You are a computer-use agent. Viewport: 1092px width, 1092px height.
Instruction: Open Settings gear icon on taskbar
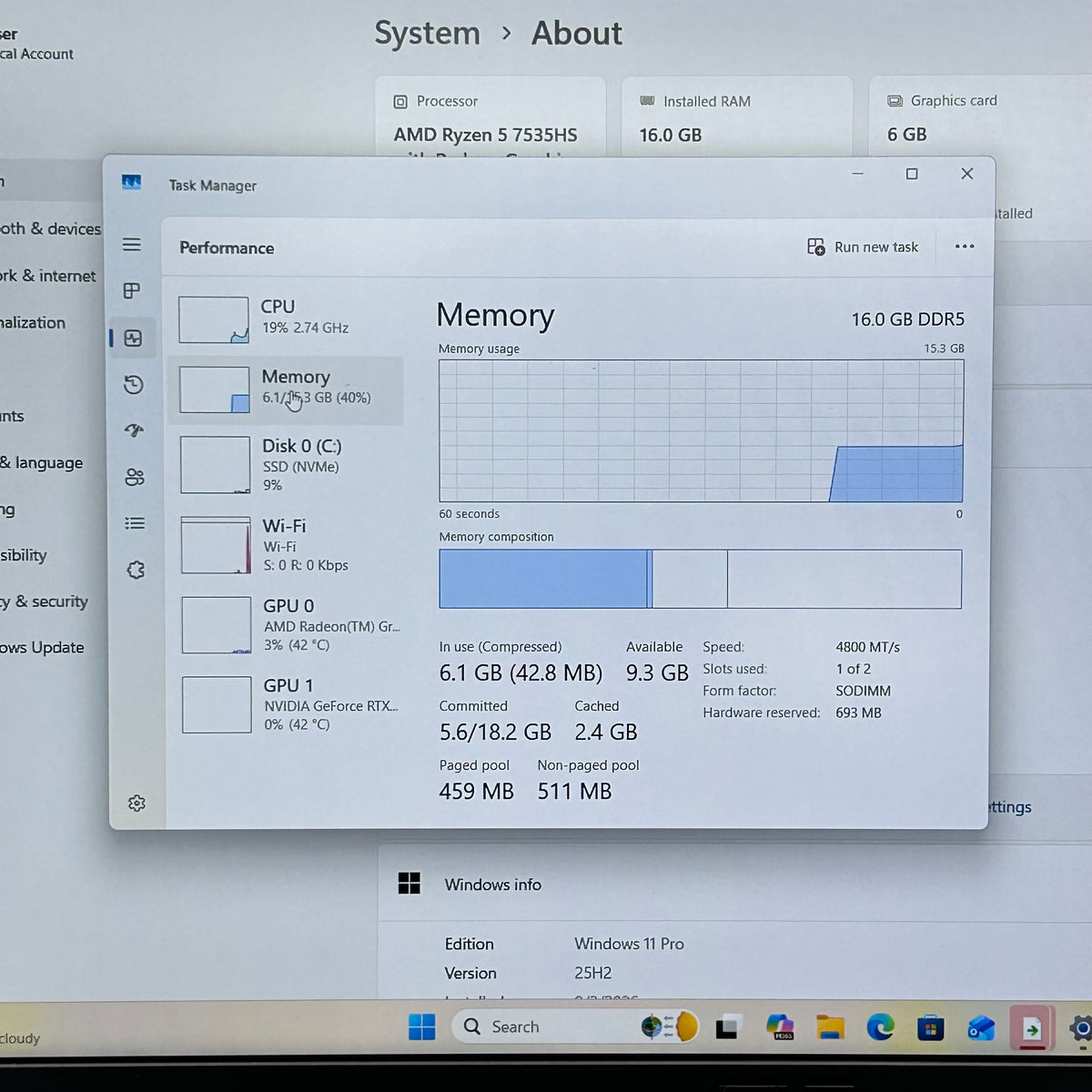point(1080,1028)
